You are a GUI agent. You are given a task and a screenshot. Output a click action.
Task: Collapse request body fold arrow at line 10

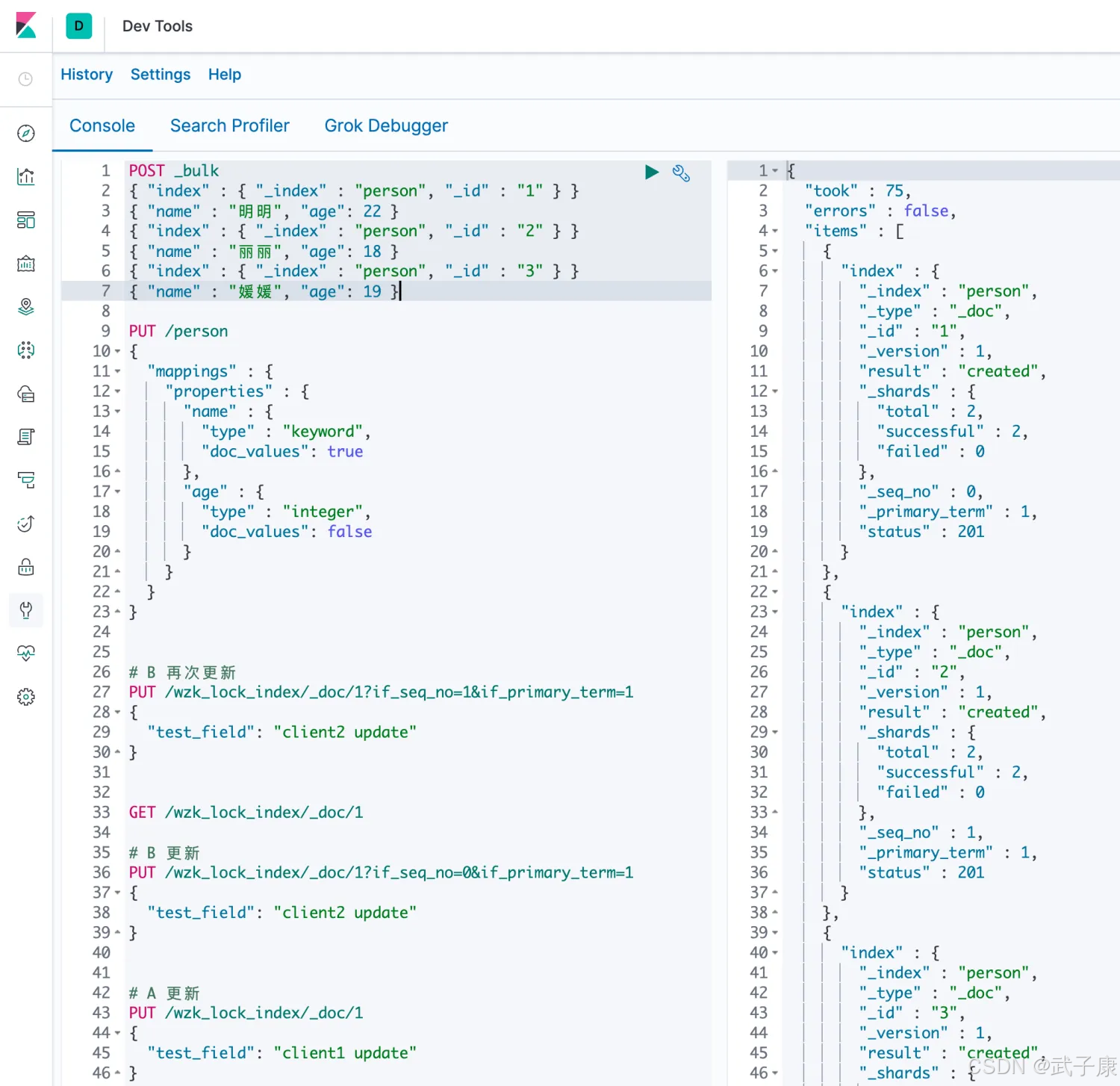pyautogui.click(x=118, y=351)
